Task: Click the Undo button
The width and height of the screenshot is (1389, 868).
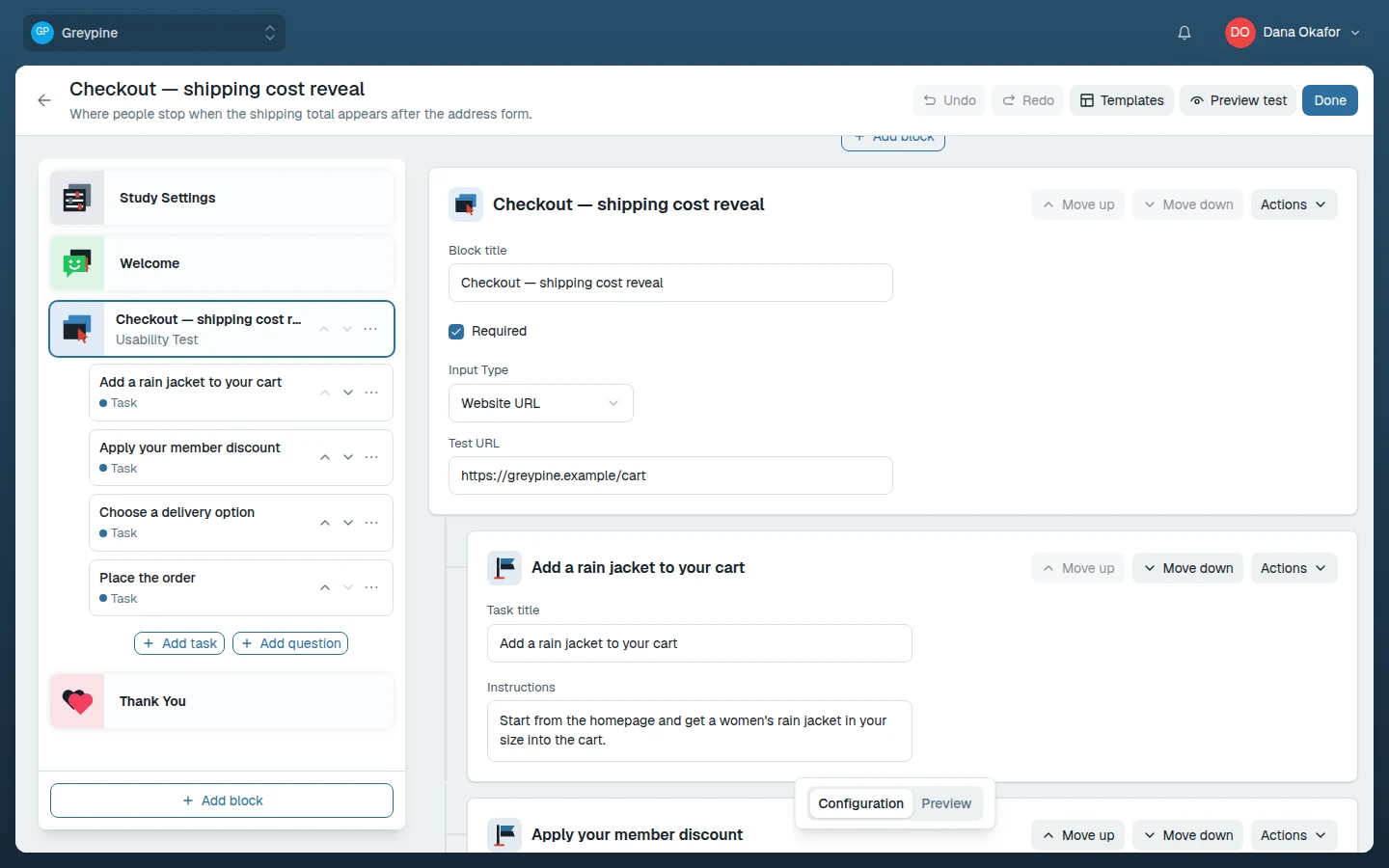Action: (x=949, y=100)
